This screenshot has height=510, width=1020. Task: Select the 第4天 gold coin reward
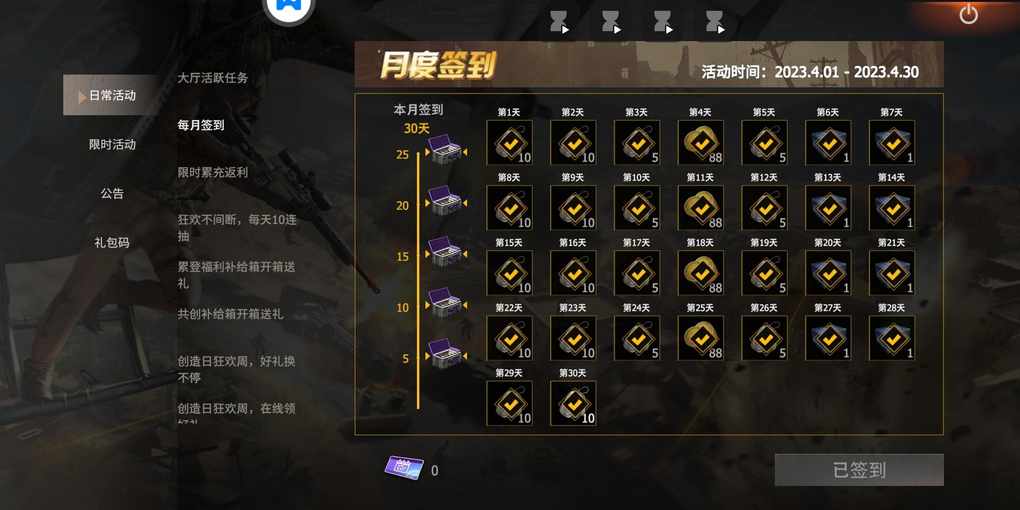click(700, 142)
